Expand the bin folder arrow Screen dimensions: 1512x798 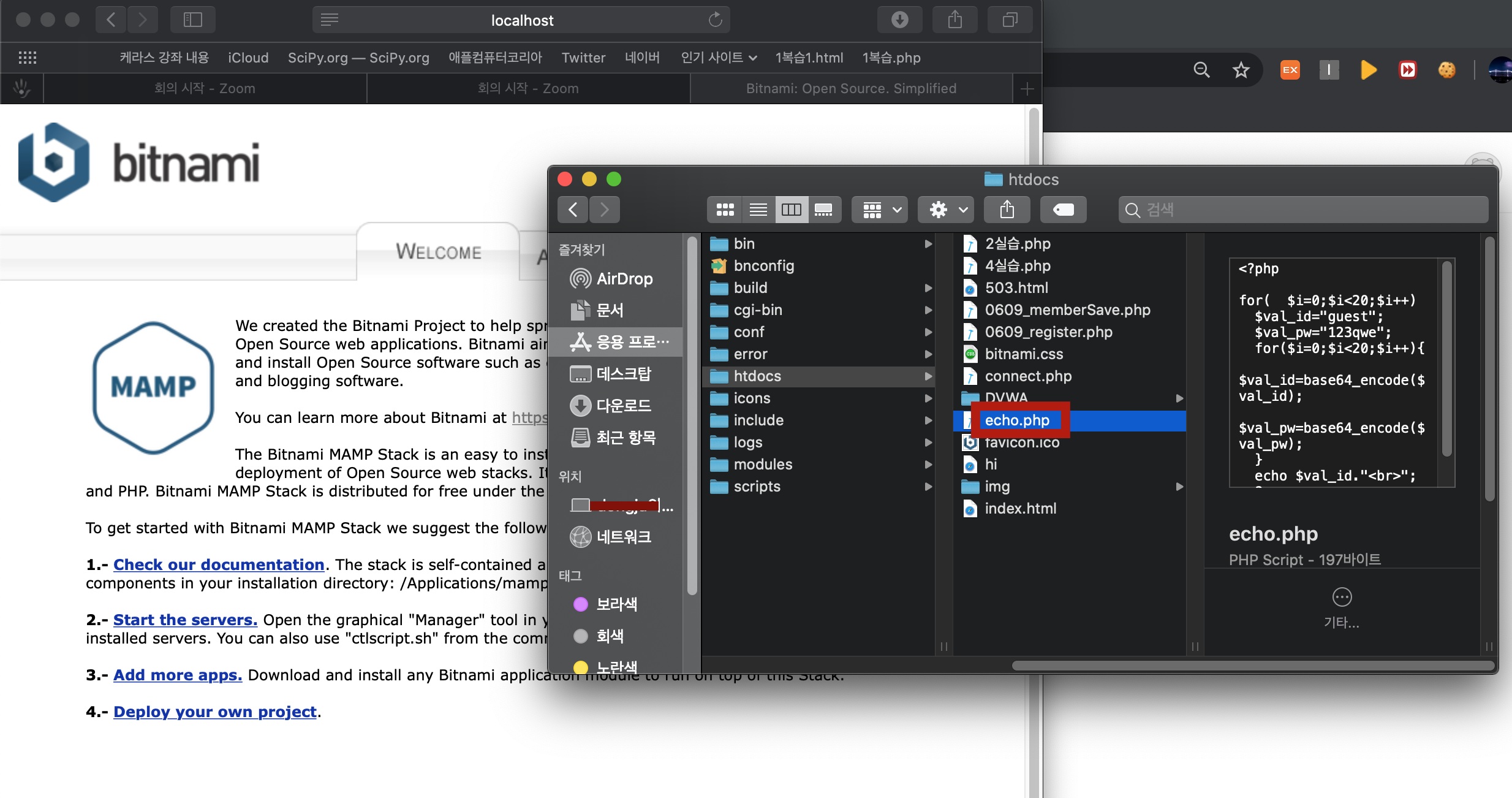pos(928,244)
